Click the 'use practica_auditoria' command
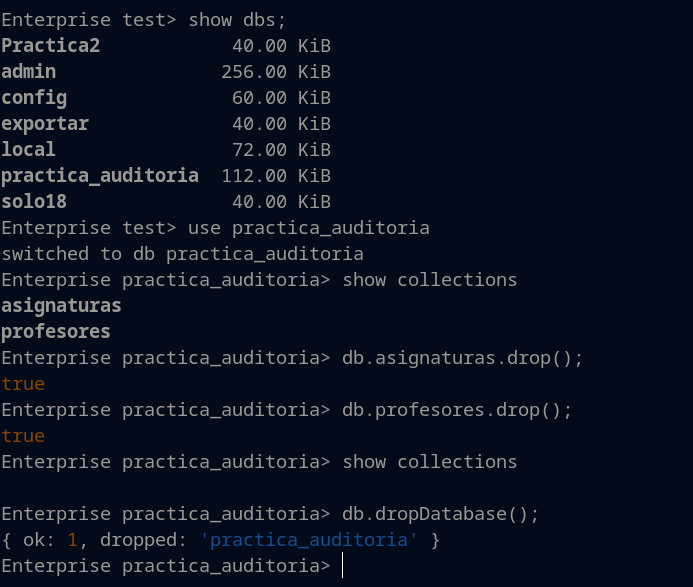This screenshot has width=693, height=587. coord(309,228)
